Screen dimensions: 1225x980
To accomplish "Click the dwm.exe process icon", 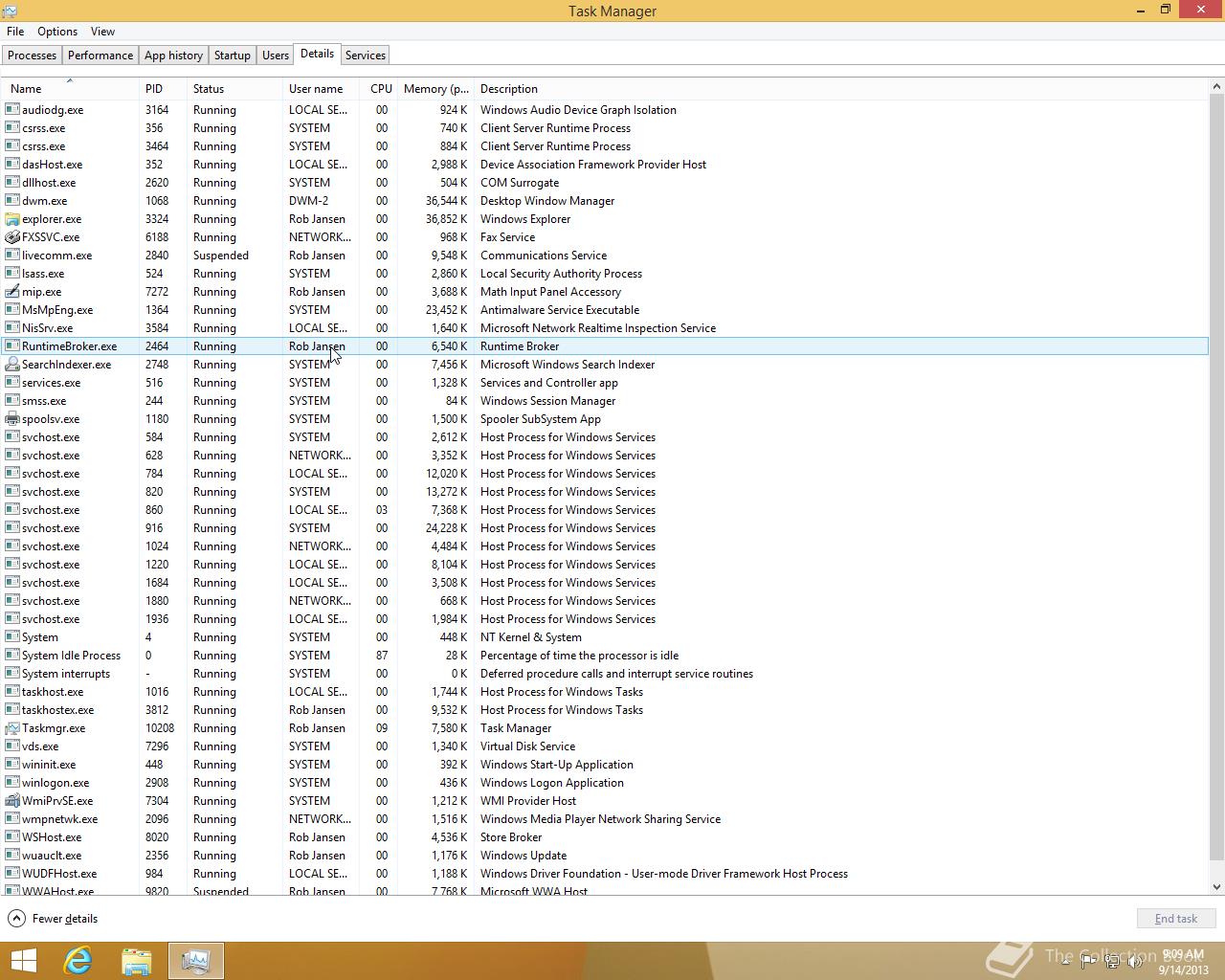I will pyautogui.click(x=12, y=201).
